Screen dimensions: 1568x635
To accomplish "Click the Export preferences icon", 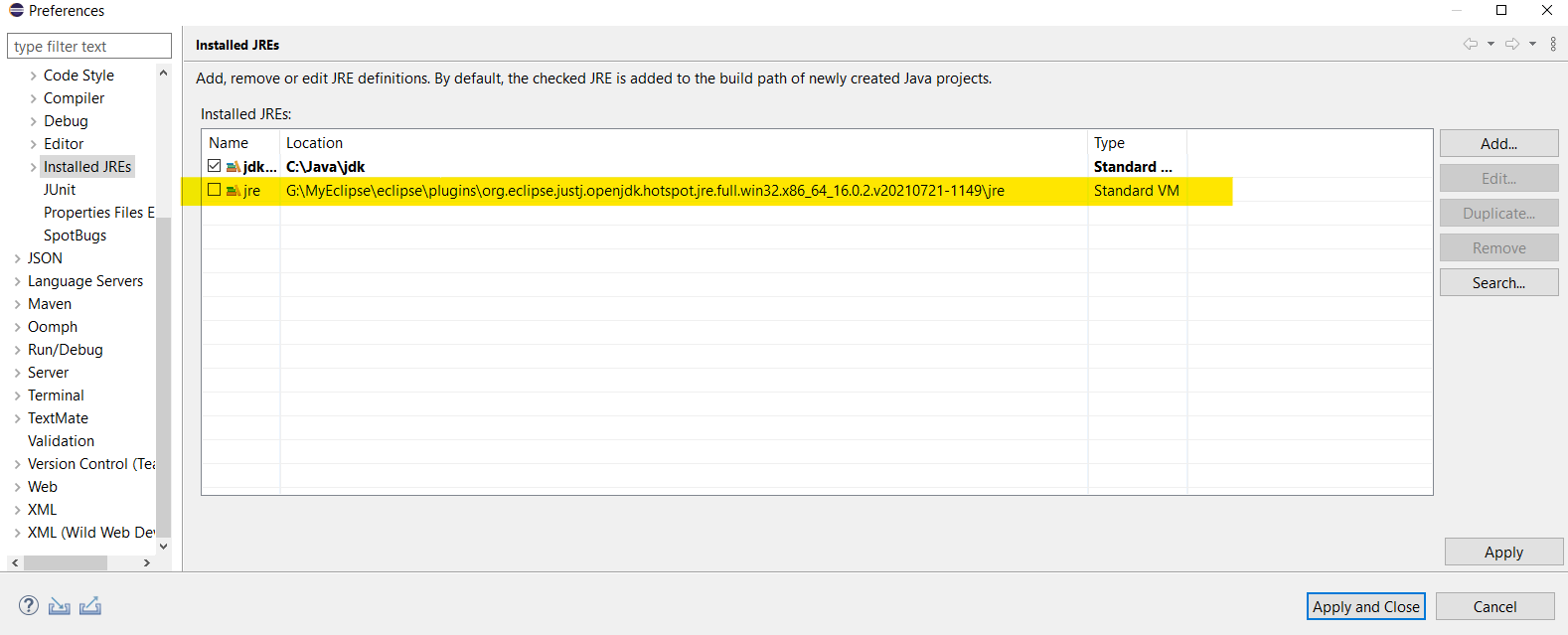I will [x=90, y=606].
